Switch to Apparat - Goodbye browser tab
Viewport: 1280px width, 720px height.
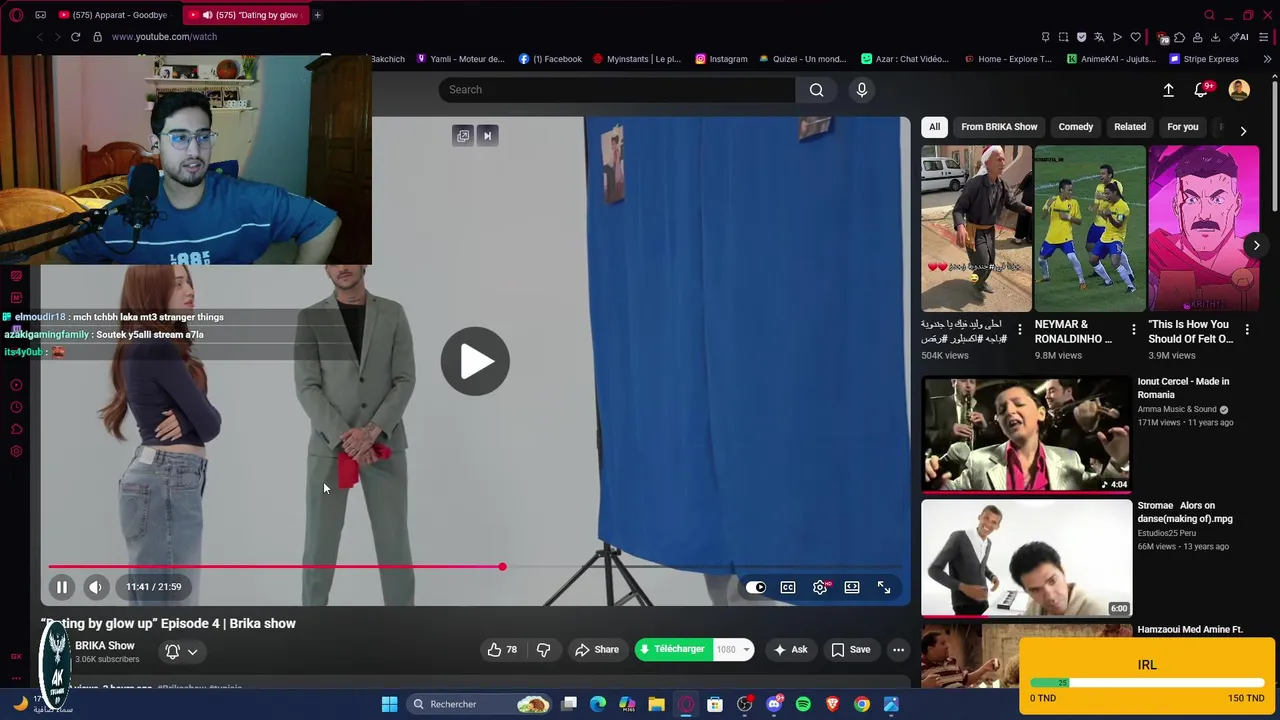[113, 15]
